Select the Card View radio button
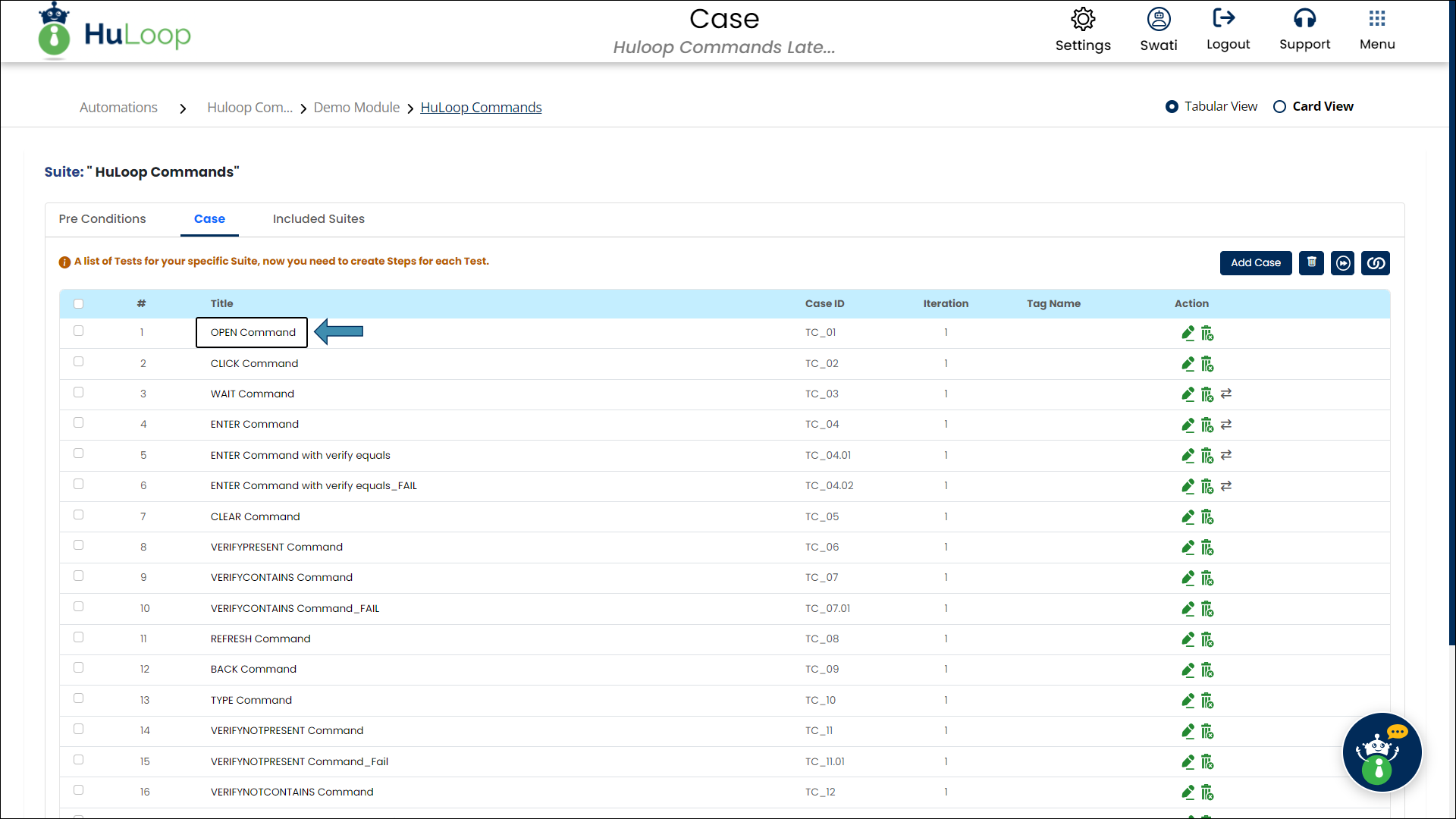1456x819 pixels. 1279,107
